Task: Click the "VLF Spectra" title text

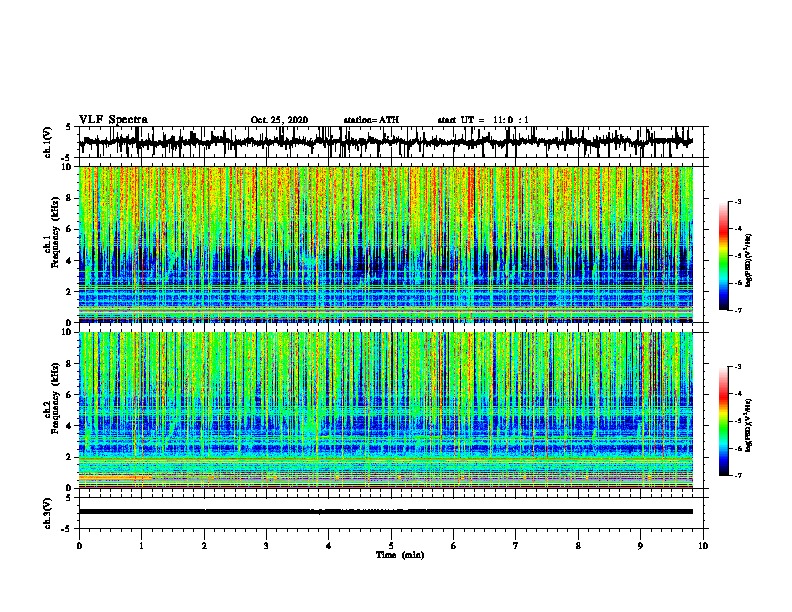Action: click(113, 120)
